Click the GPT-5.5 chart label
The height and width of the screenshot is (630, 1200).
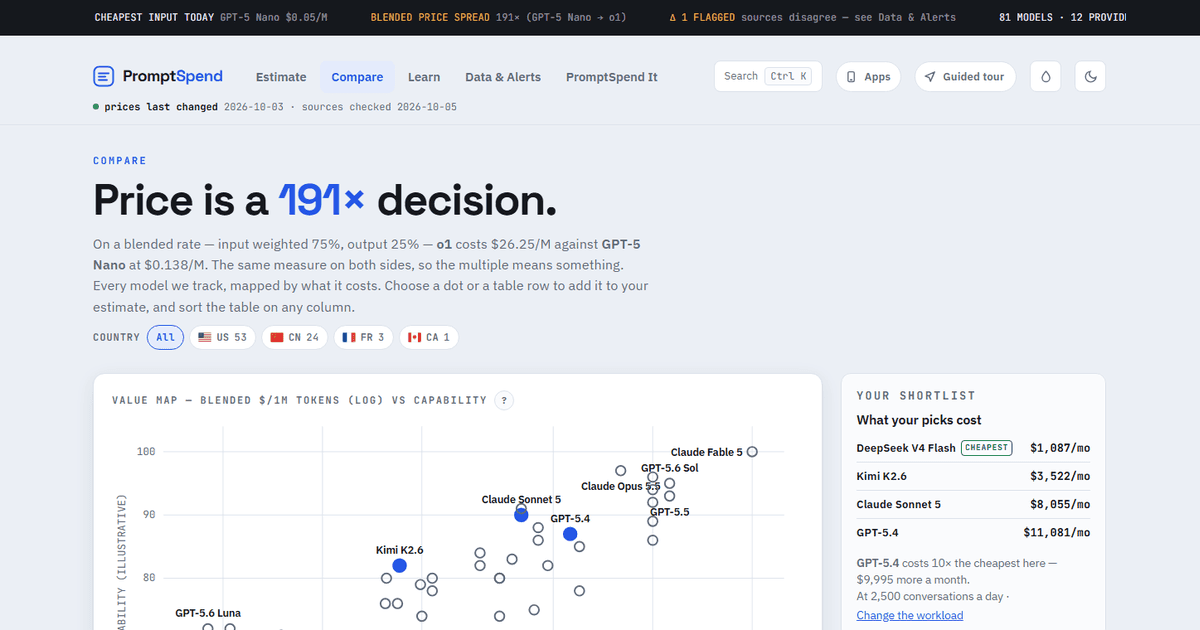[x=670, y=512]
